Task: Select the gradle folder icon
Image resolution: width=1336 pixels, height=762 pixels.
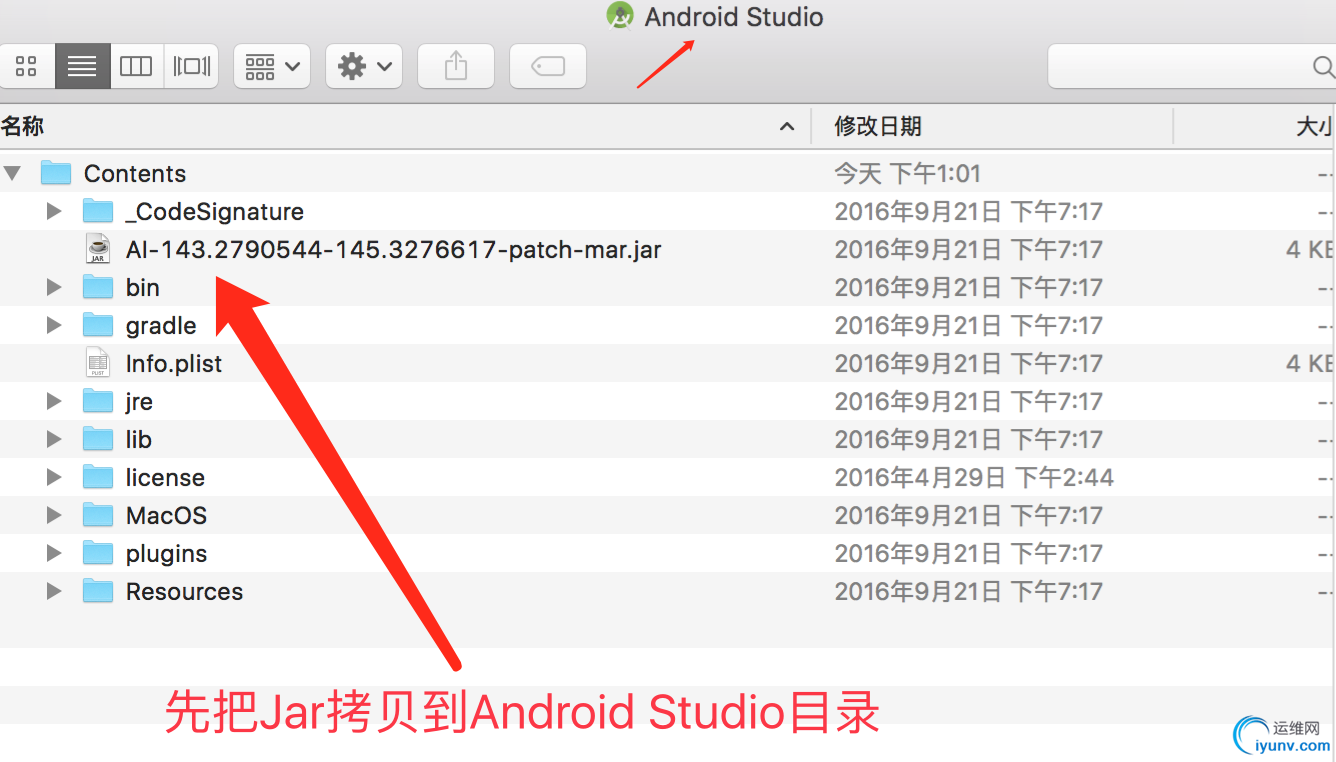Action: pyautogui.click(x=98, y=325)
